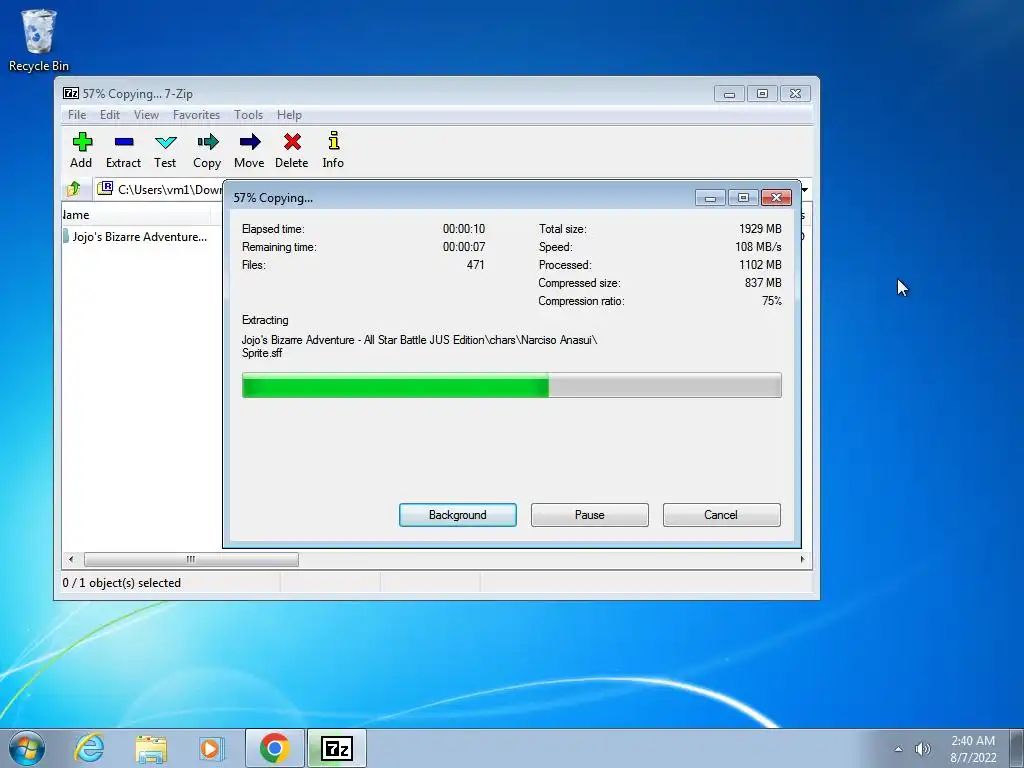Open the View menu
This screenshot has width=1024, height=768.
(x=146, y=115)
